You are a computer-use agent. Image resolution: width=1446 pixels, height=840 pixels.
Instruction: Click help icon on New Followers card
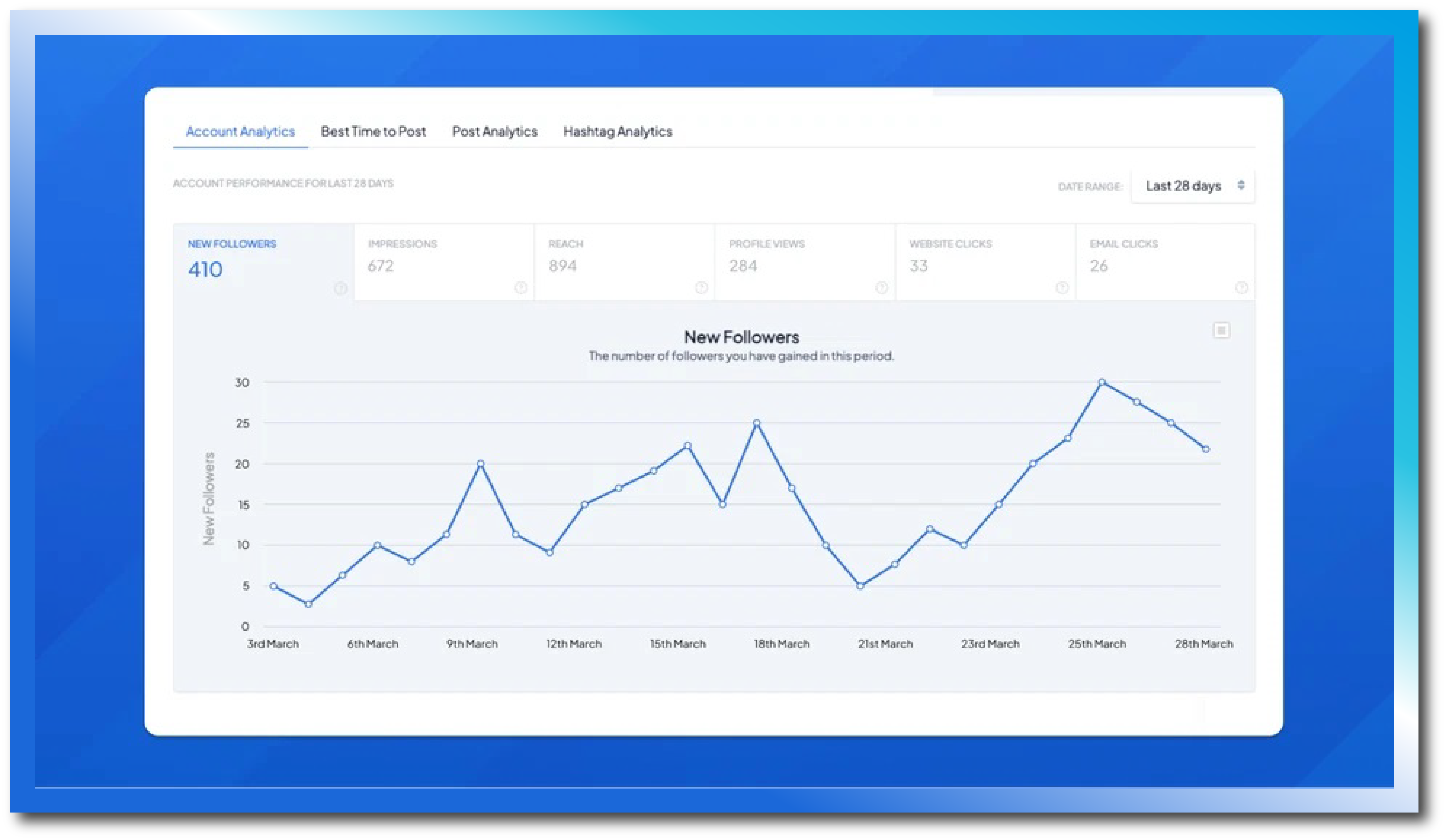click(x=340, y=288)
